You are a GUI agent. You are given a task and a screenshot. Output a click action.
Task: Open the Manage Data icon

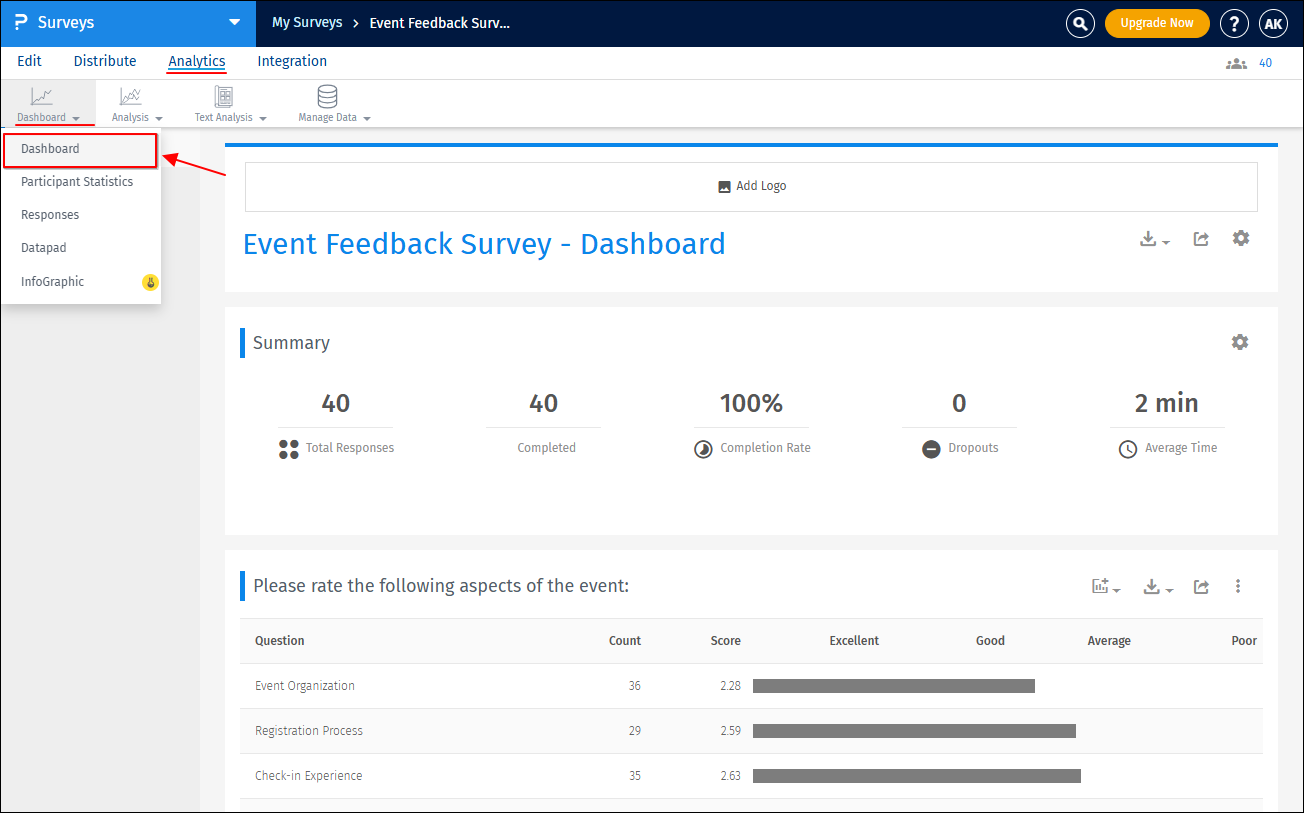pos(327,99)
